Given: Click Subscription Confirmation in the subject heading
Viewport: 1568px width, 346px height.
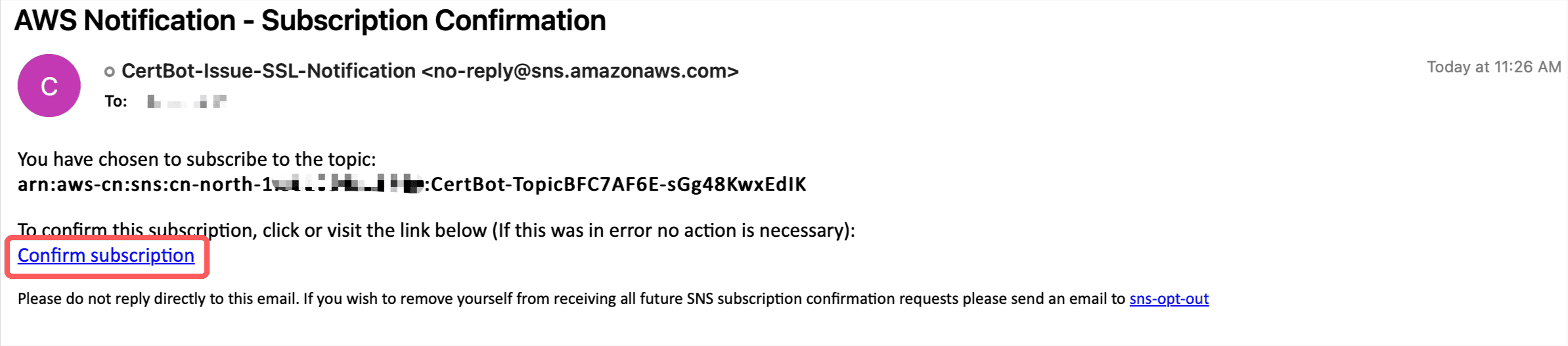Looking at the screenshot, I should [434, 20].
